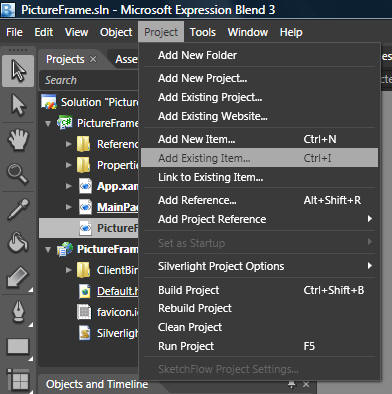Expand the References folder node

click(x=69, y=144)
